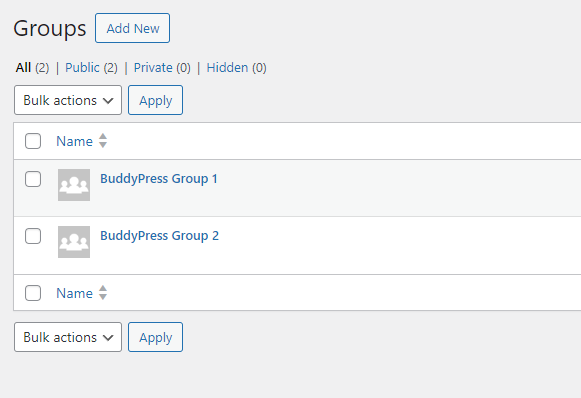581x398 pixels.
Task: Open the bottom Bulk actions dropdown
Action: pos(68,337)
